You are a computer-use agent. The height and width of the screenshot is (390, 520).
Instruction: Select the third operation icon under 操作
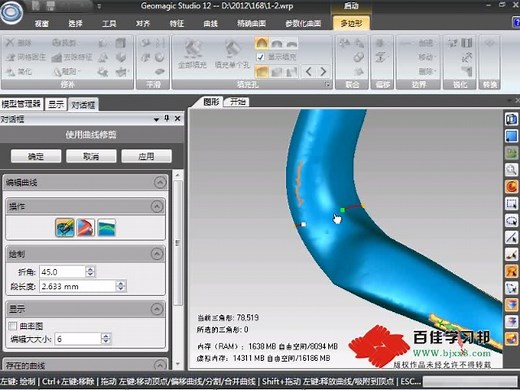pos(107,227)
